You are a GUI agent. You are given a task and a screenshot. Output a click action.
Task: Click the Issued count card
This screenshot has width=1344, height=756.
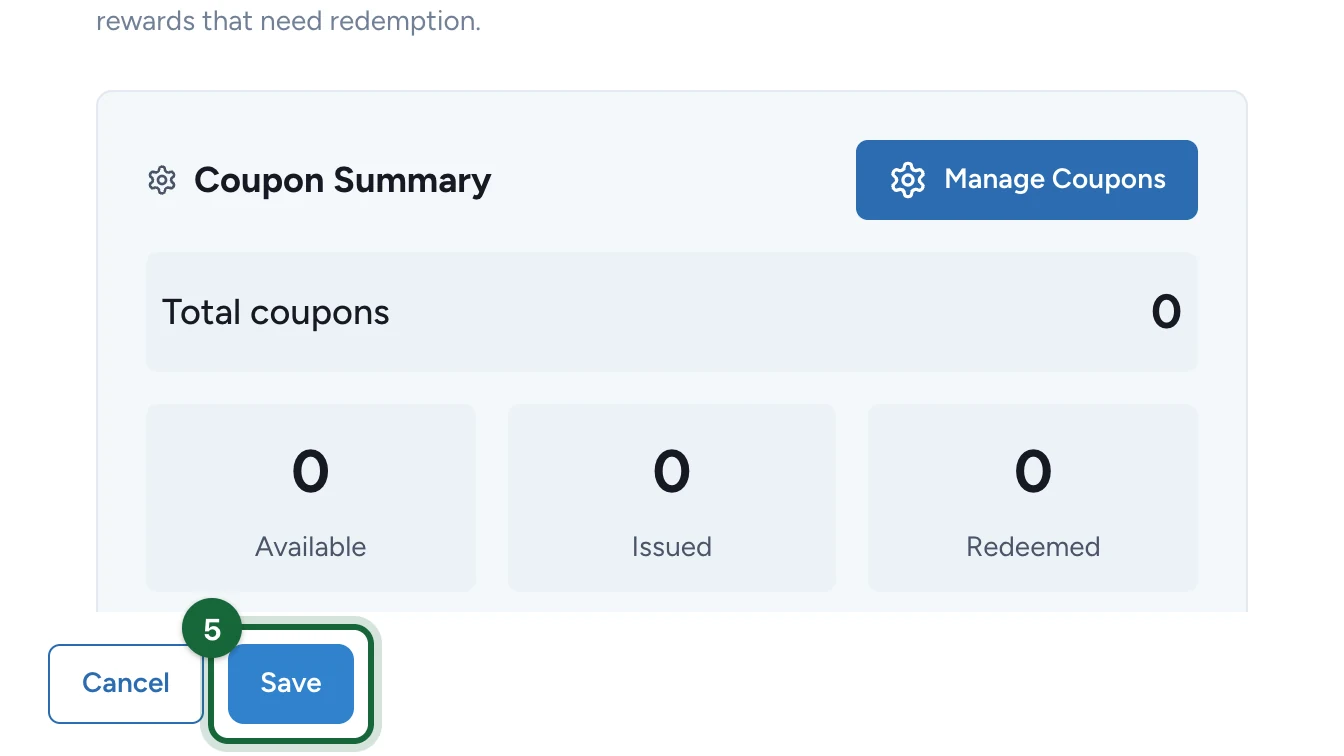click(x=672, y=498)
